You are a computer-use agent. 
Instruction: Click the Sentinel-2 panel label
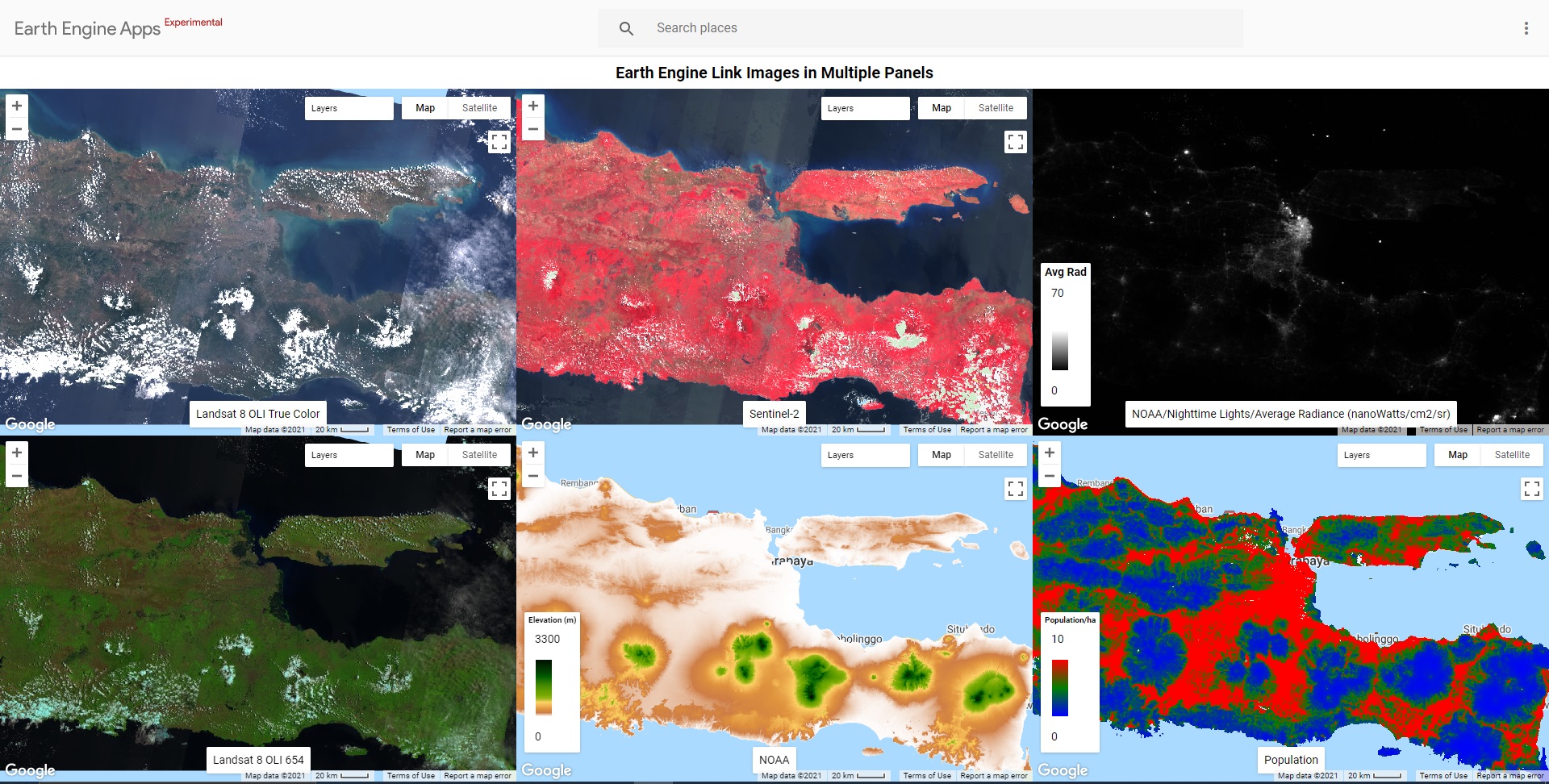pos(774,414)
